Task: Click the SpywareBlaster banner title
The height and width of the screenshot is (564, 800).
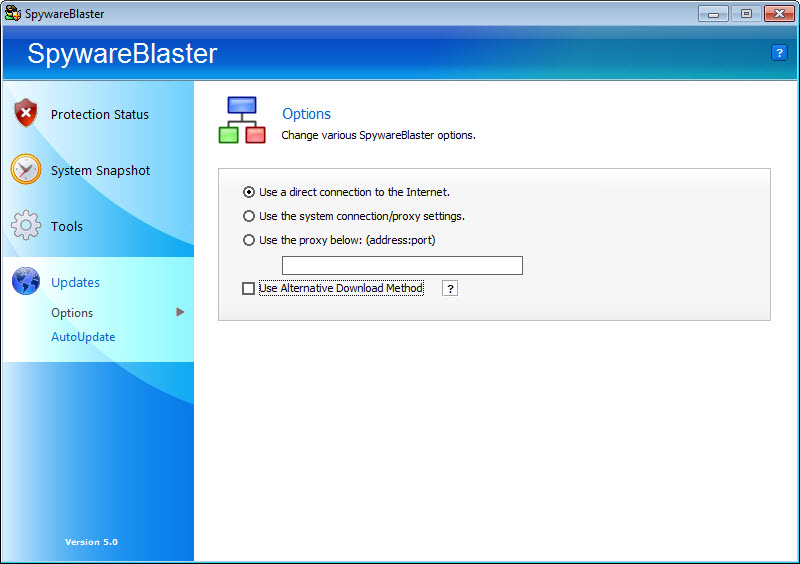Action: coord(122,54)
